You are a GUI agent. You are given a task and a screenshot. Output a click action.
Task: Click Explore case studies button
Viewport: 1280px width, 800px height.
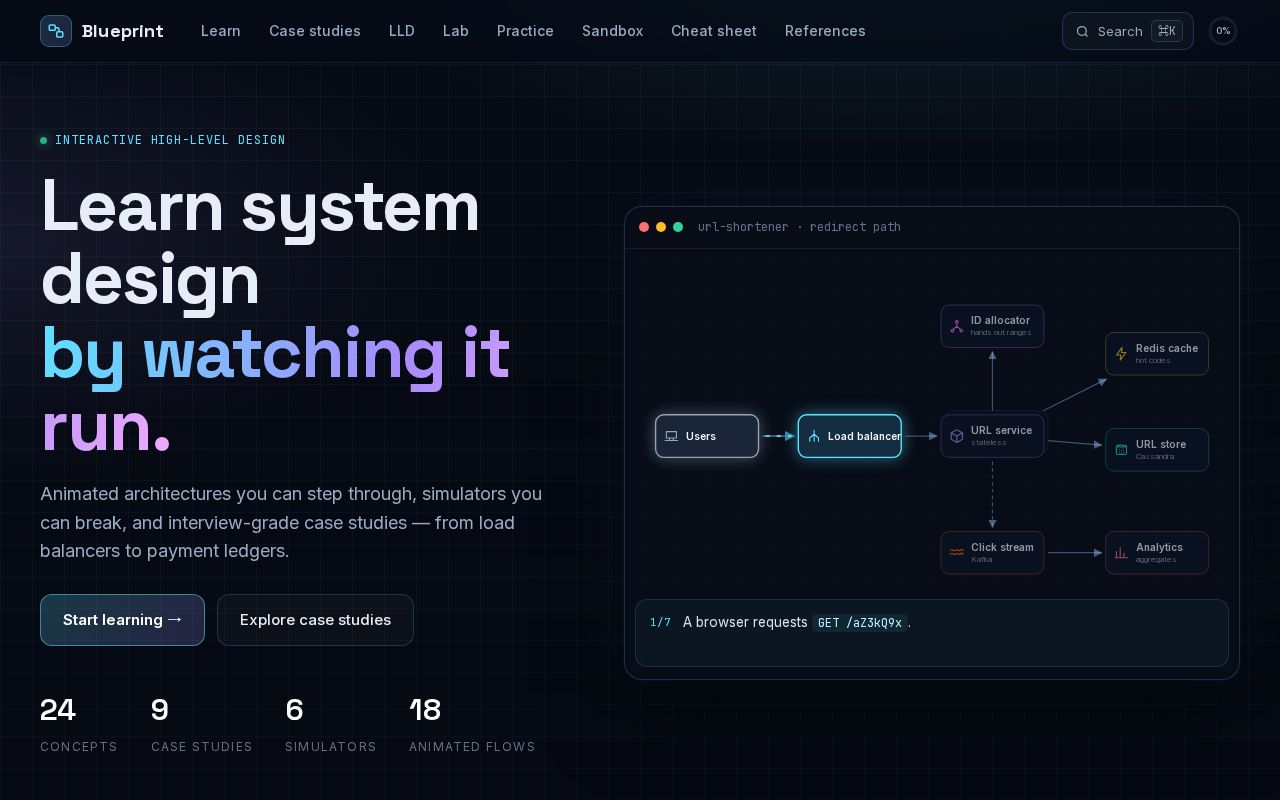point(315,620)
